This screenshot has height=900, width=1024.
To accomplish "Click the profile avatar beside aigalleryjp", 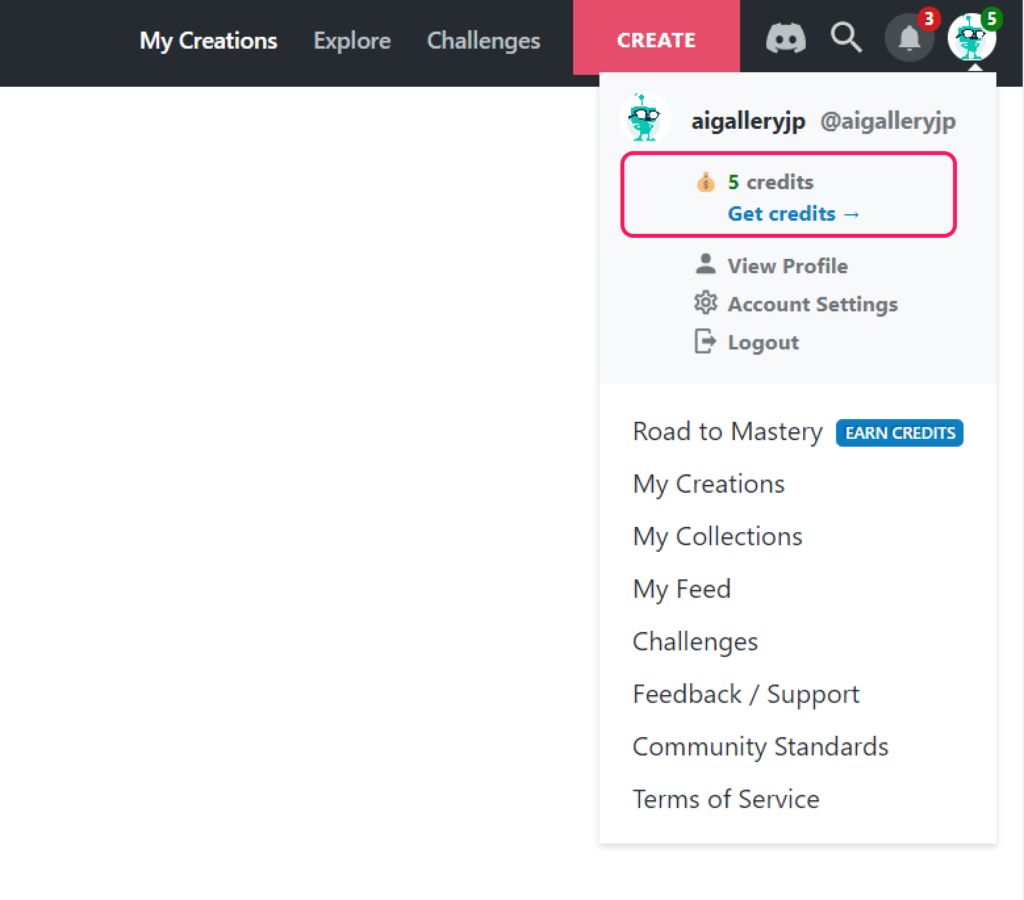I will tap(645, 119).
